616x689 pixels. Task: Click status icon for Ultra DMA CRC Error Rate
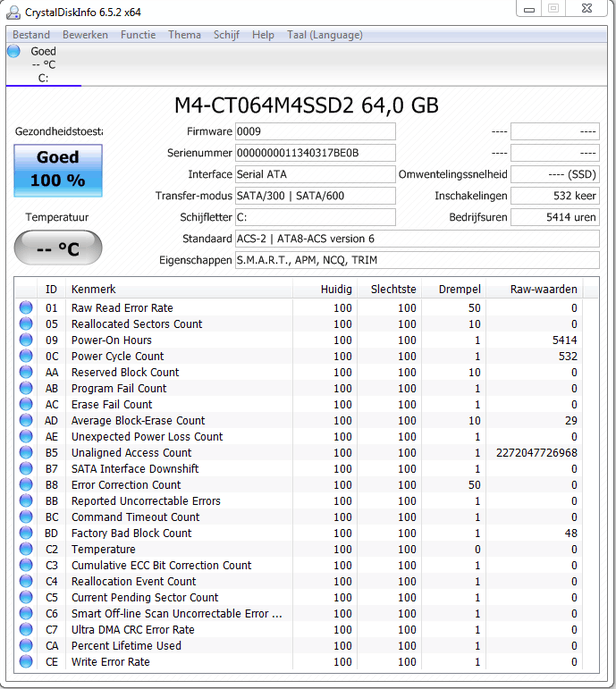[26, 630]
